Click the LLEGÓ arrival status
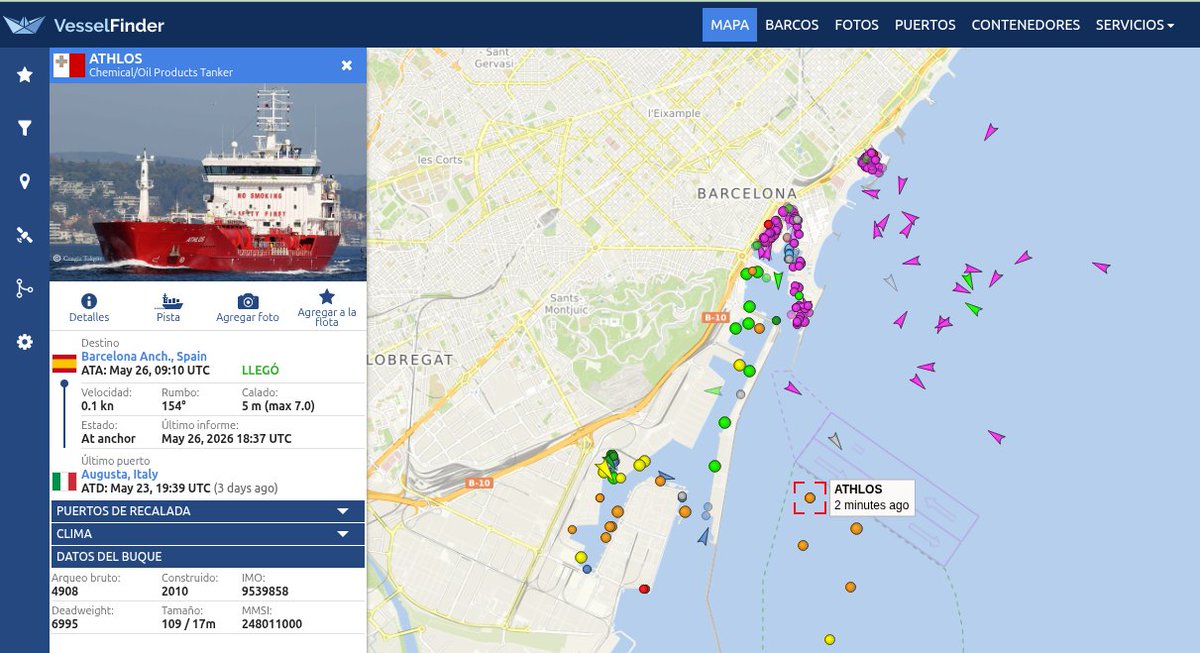 click(x=261, y=370)
